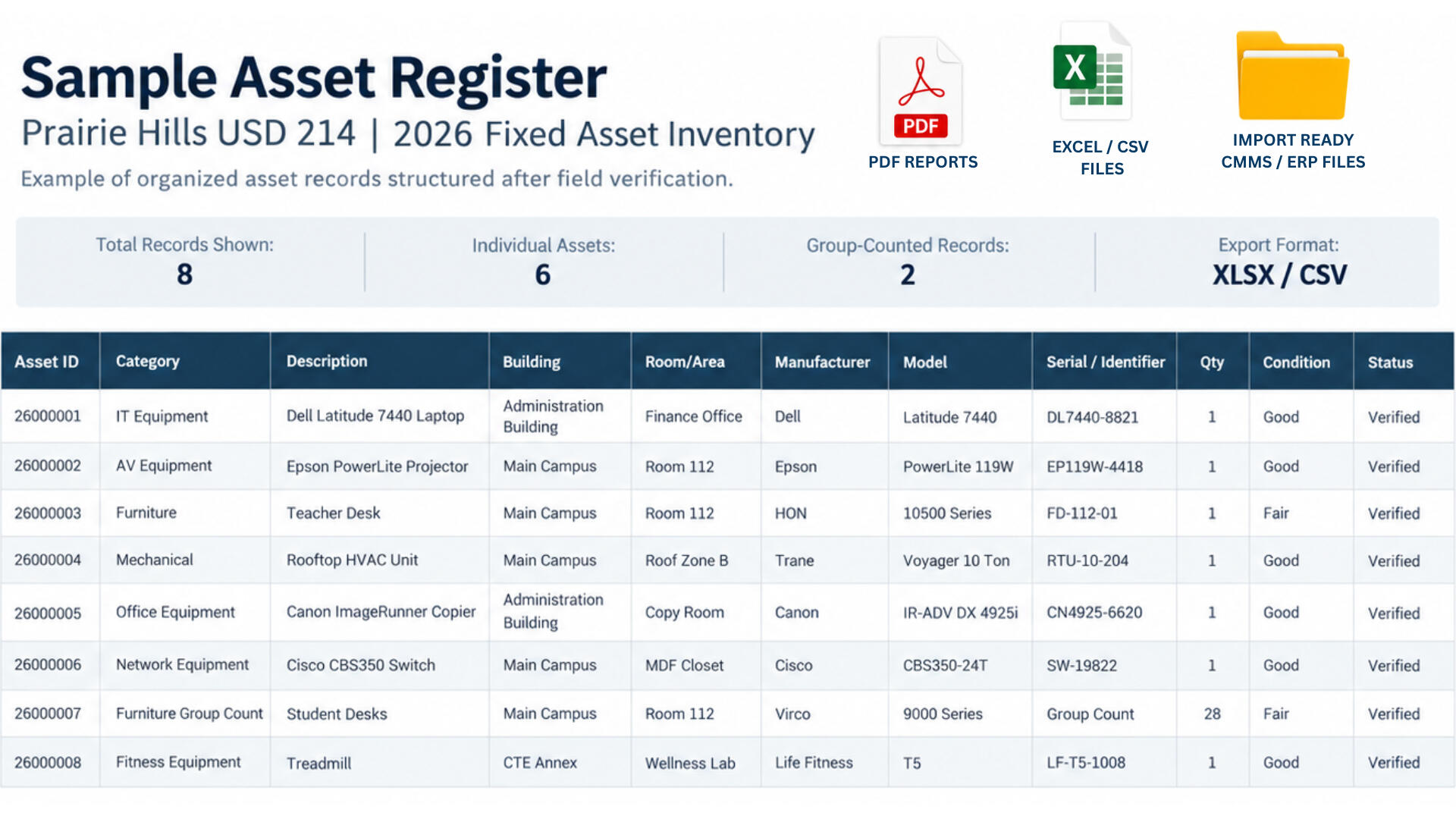This screenshot has width=1456, height=819.
Task: Select asset ID 26000002
Action: (x=48, y=466)
